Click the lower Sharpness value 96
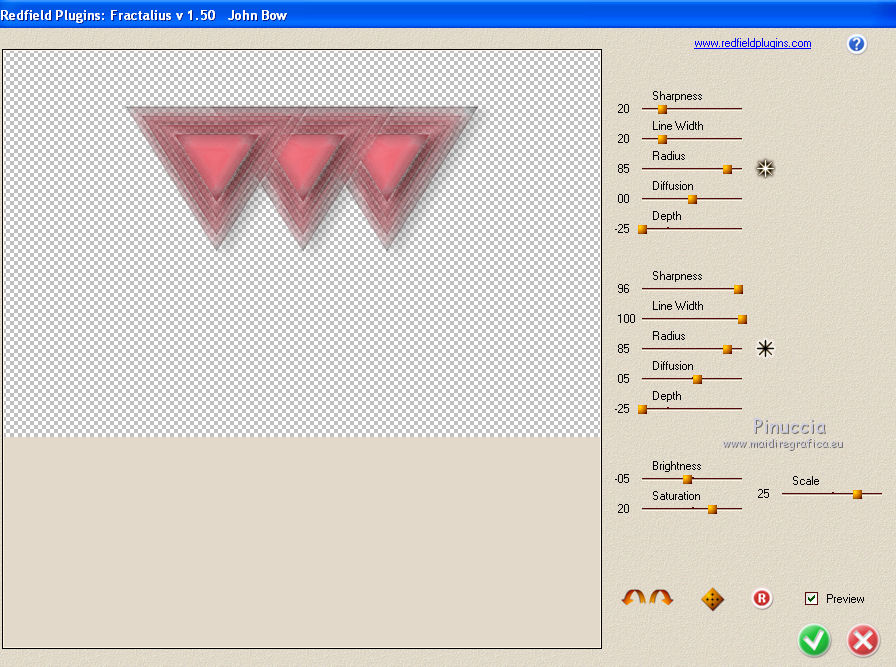Viewport: 896px width, 667px height. click(x=623, y=289)
